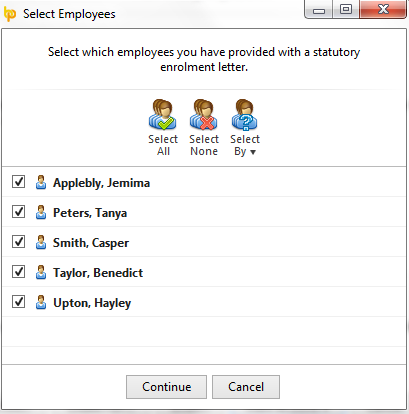This screenshot has width=409, height=414.
Task: Click the Cancel button
Action: pyautogui.click(x=246, y=387)
